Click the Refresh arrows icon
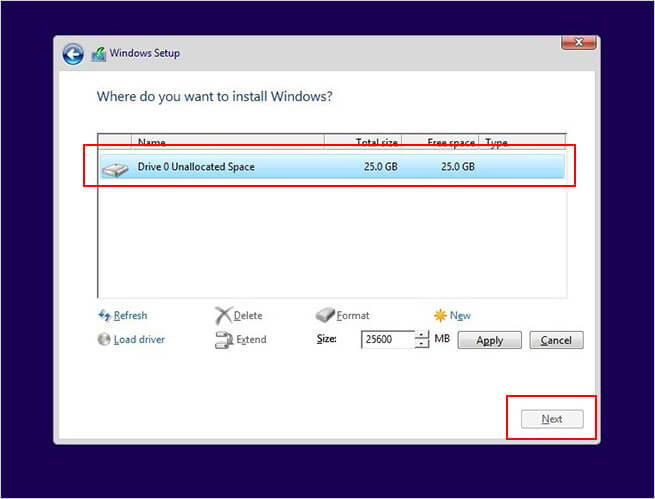Viewport: 655px width, 499px height. (104, 315)
